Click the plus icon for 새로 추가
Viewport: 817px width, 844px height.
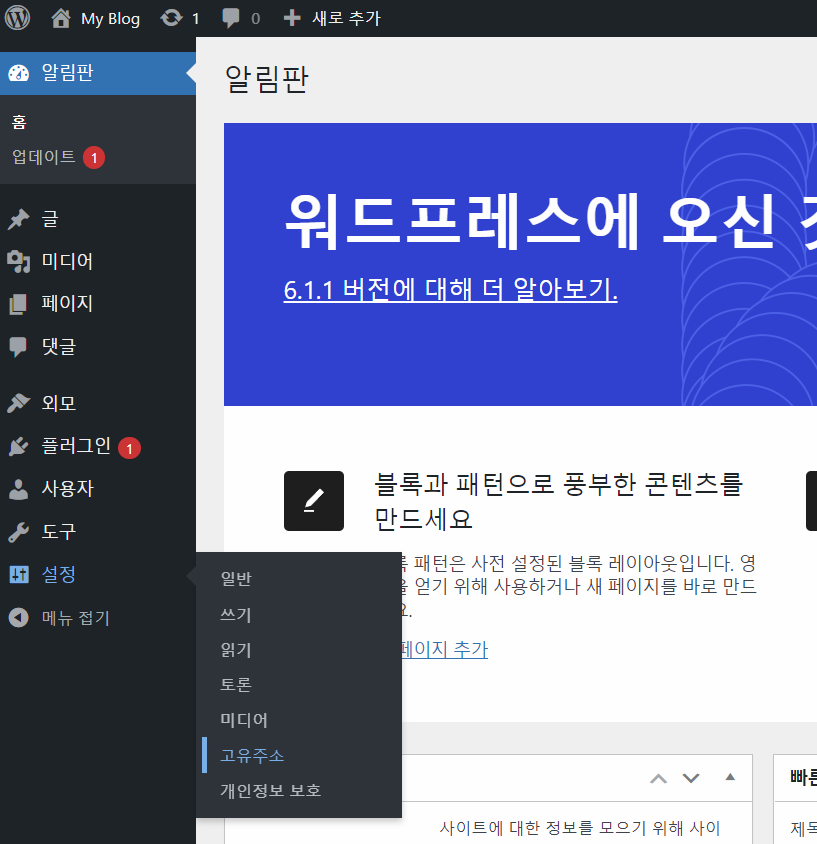292,18
